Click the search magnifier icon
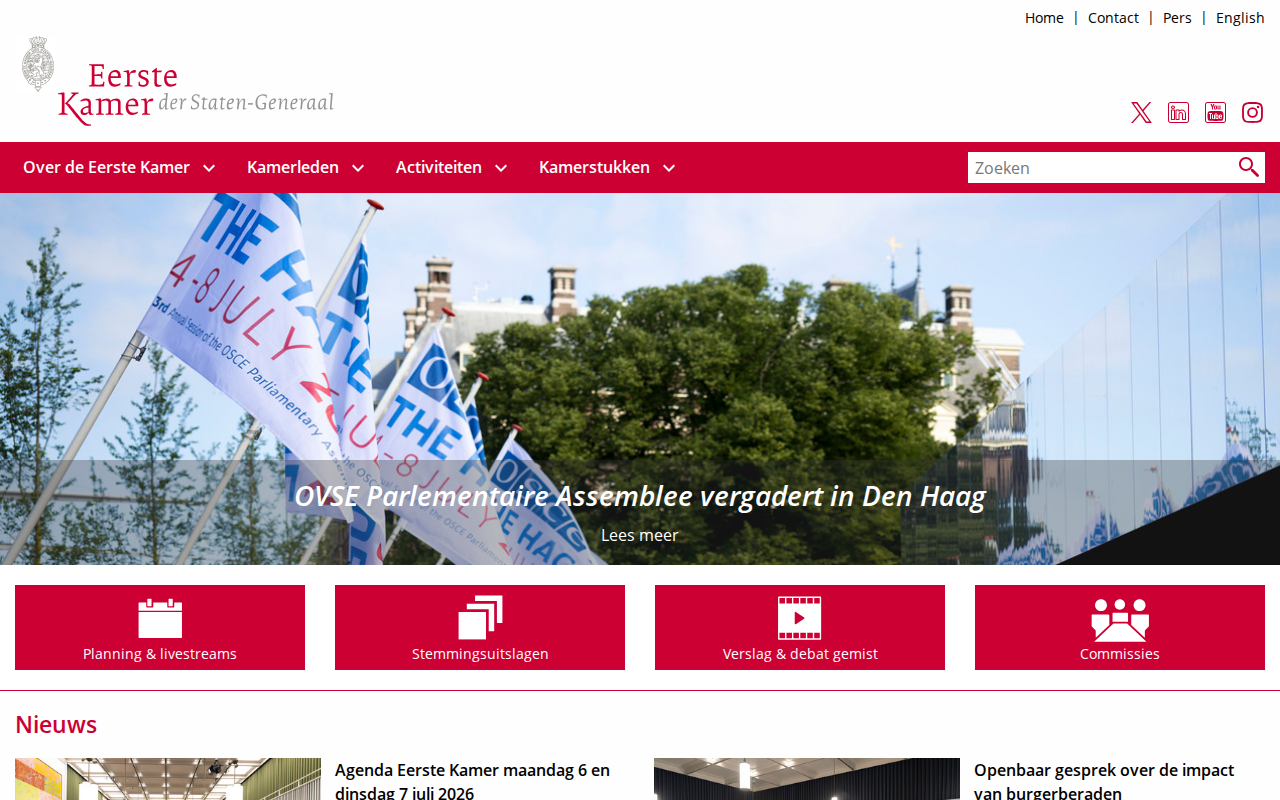 click(x=1249, y=167)
